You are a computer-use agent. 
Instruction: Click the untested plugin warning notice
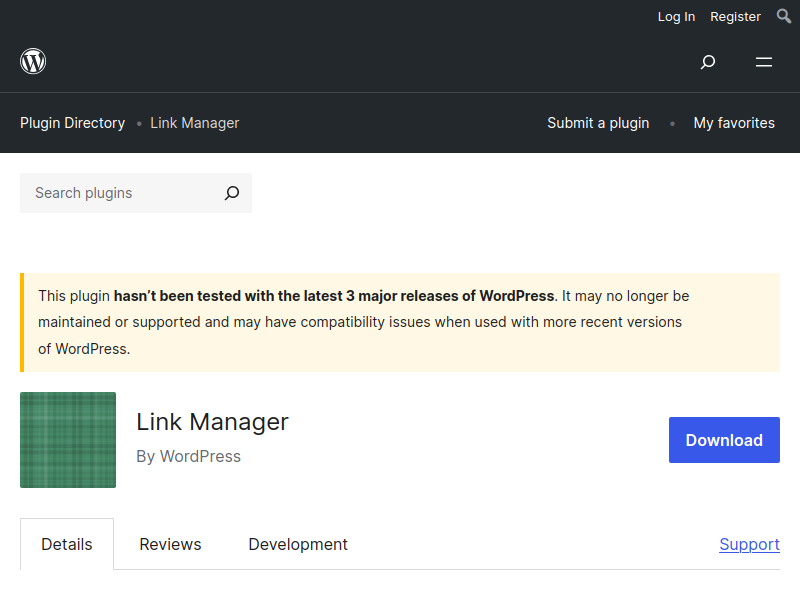pos(400,322)
